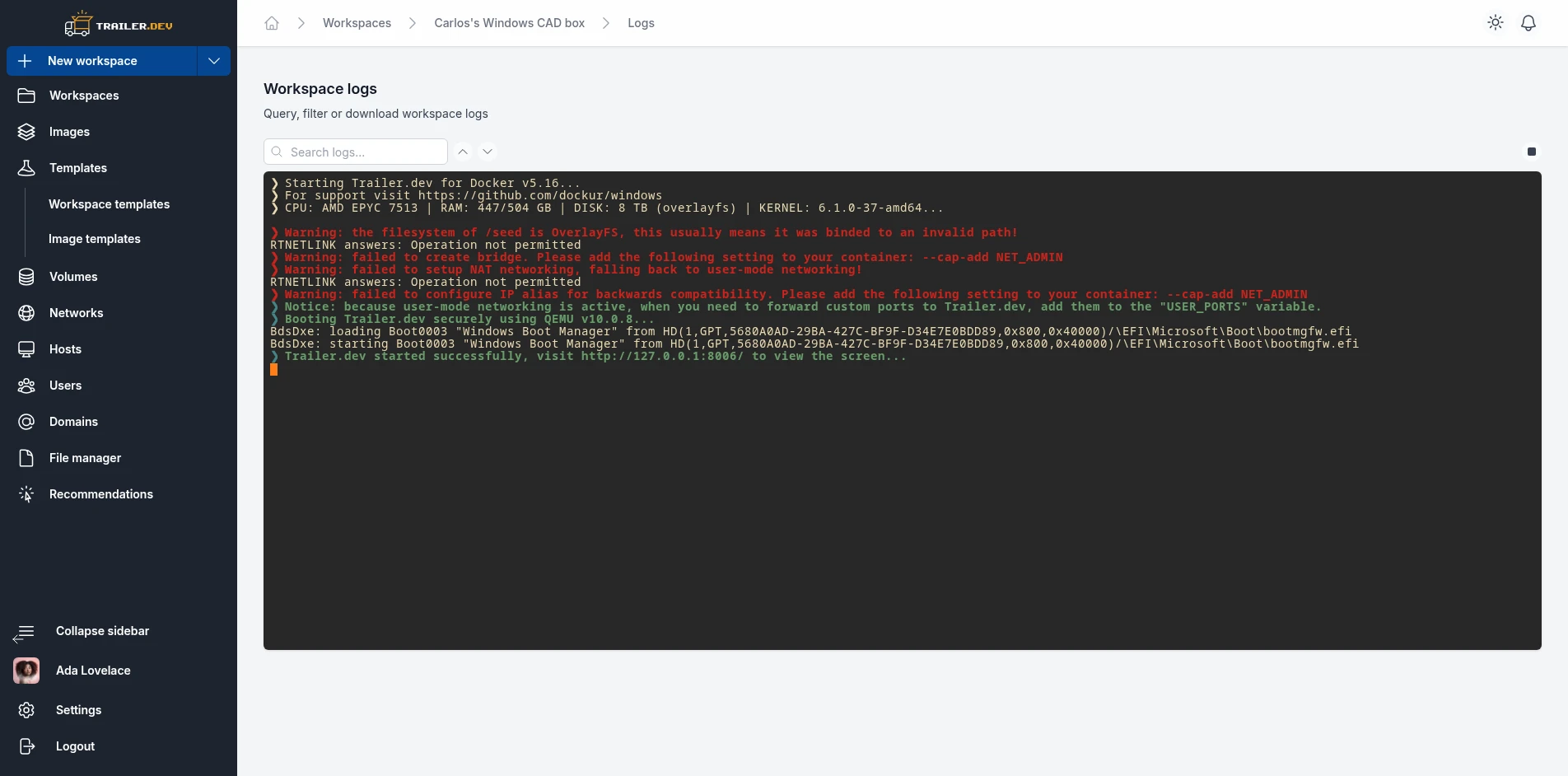
Task: Click the Hosts server icon
Action: [x=26, y=349]
